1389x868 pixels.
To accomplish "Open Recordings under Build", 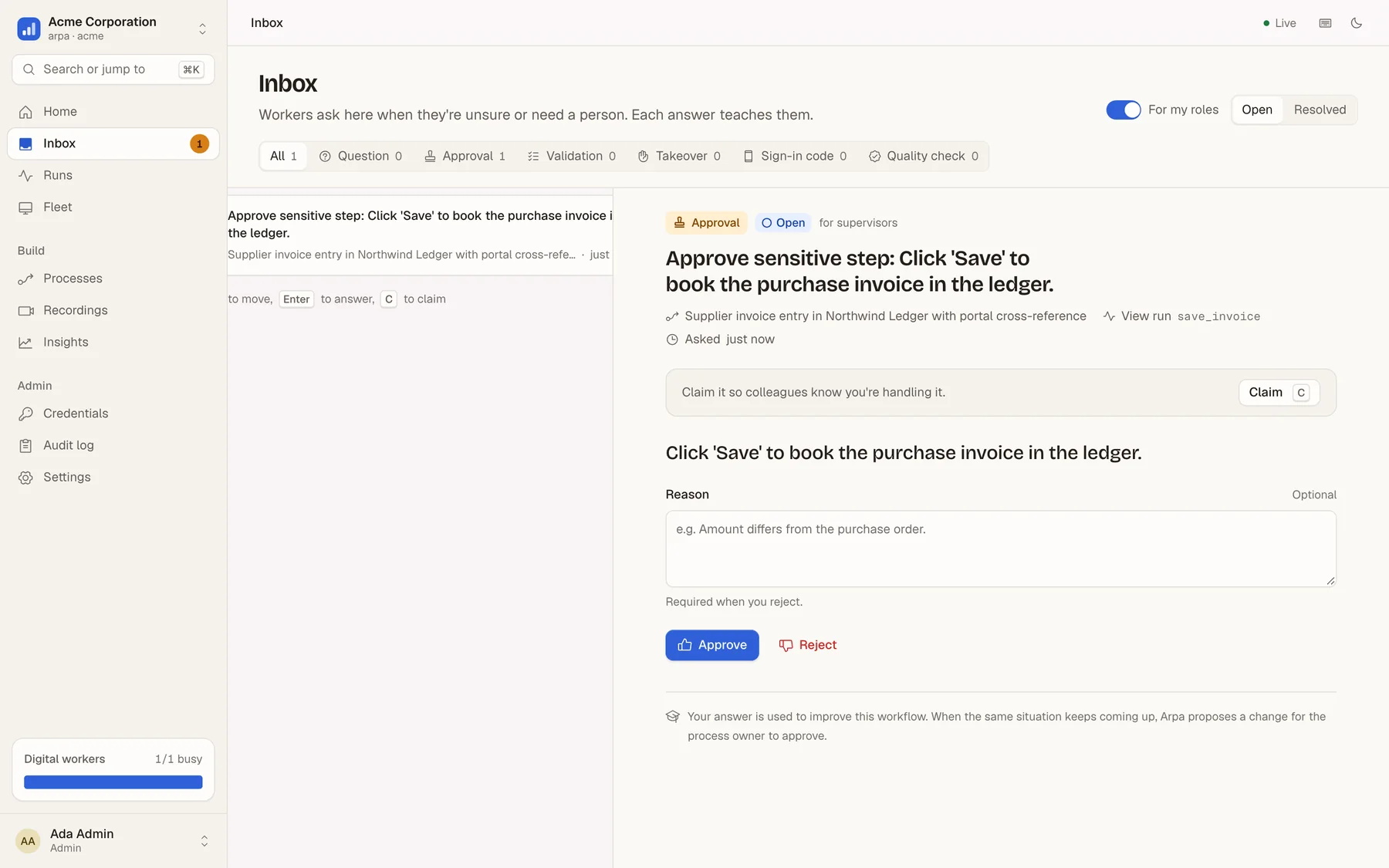I will (113, 310).
